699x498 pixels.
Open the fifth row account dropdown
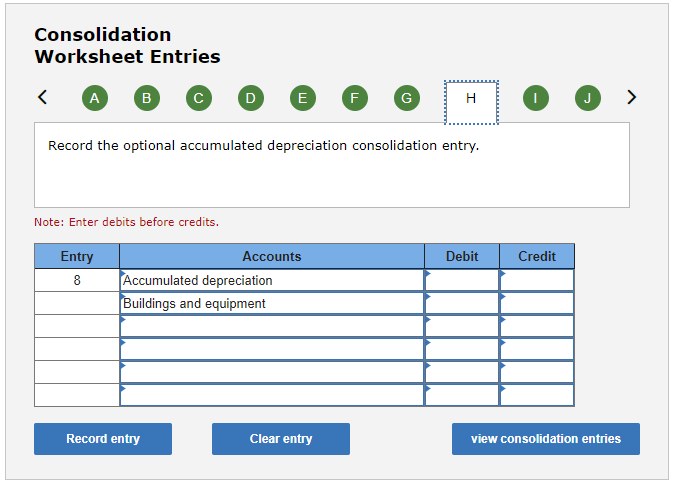click(272, 372)
